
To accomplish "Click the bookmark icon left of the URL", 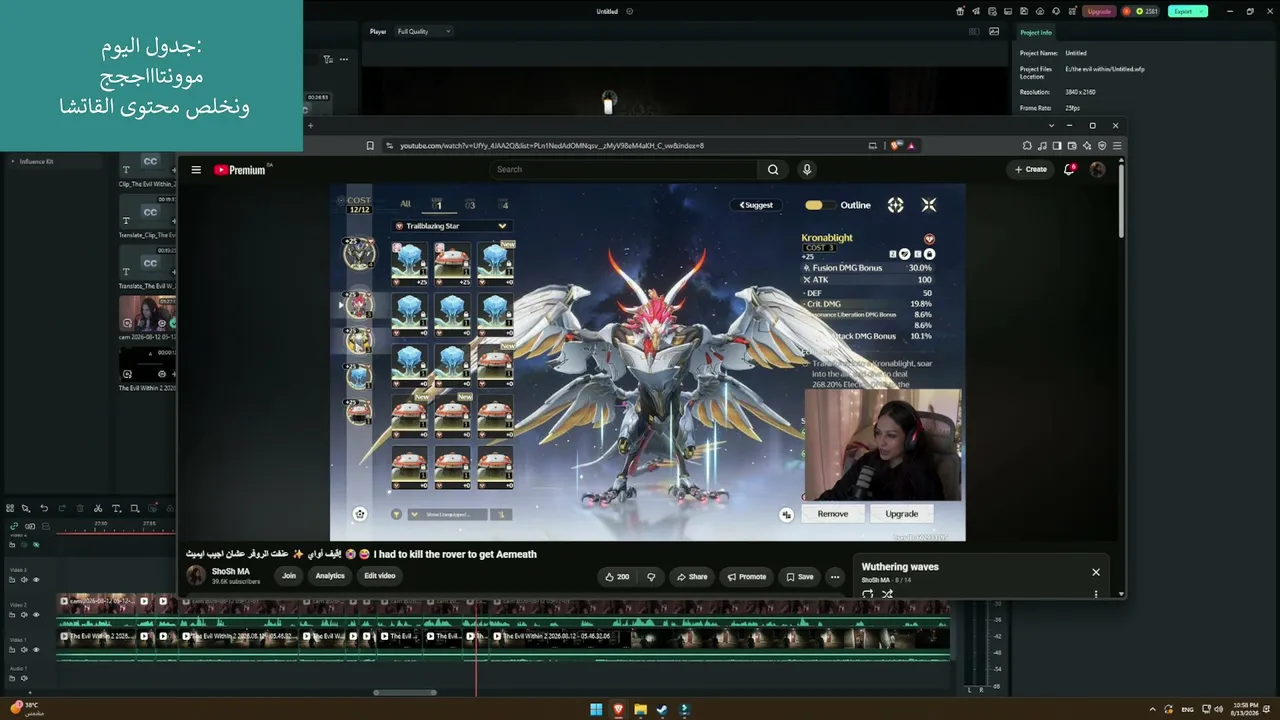I will (x=370, y=146).
